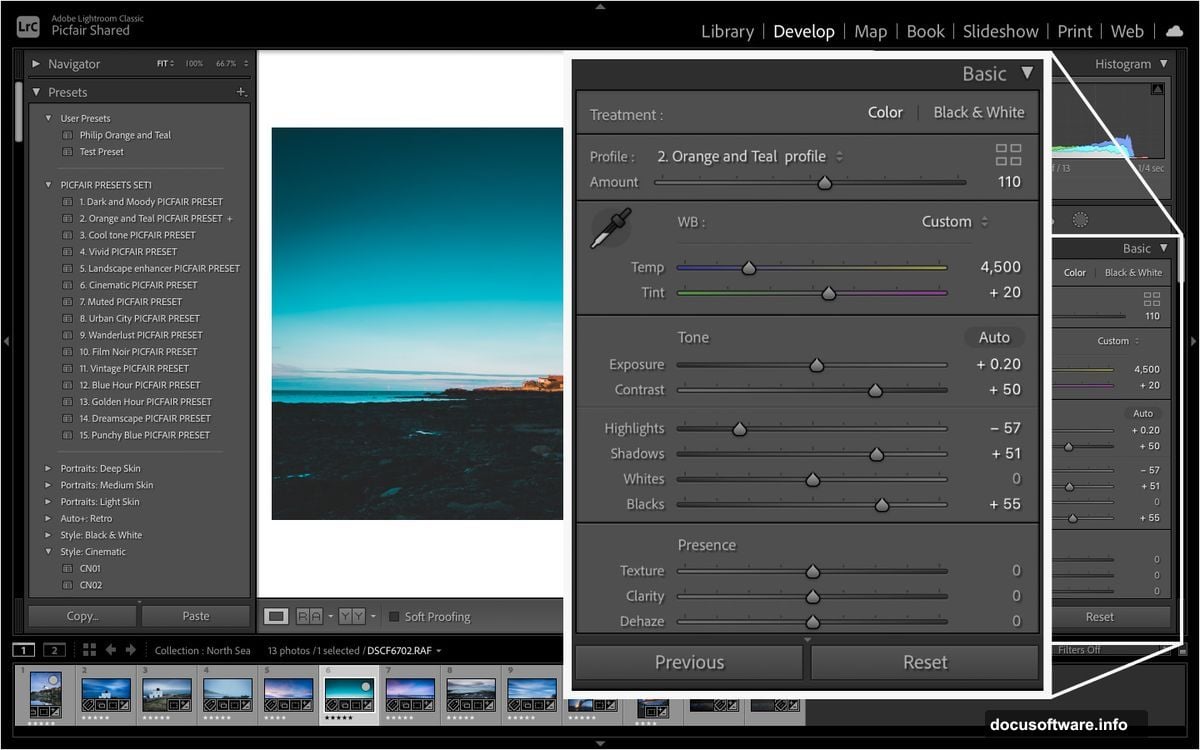The height and width of the screenshot is (750, 1200).
Task: Click the Temp slider handle
Action: click(x=748, y=267)
